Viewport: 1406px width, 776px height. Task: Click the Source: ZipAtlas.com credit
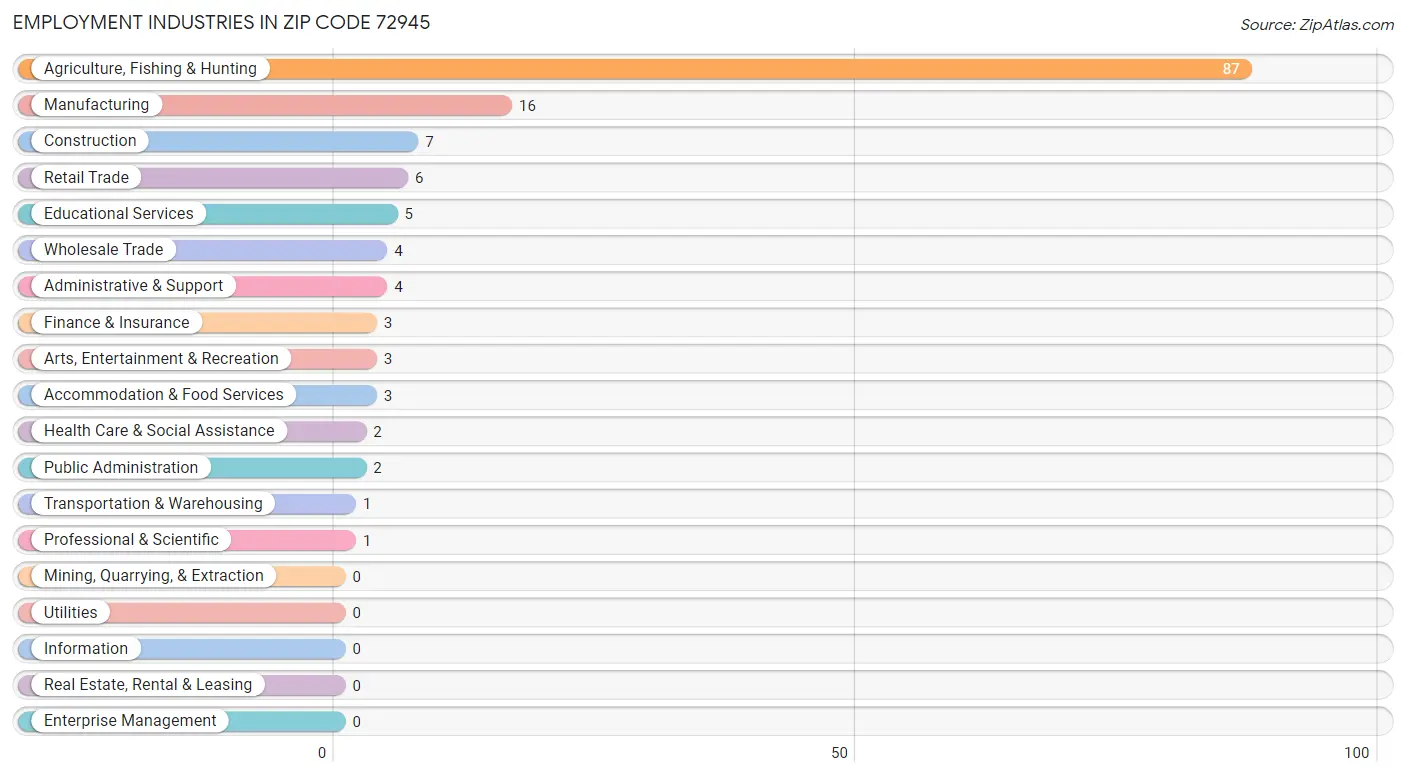click(x=1317, y=25)
